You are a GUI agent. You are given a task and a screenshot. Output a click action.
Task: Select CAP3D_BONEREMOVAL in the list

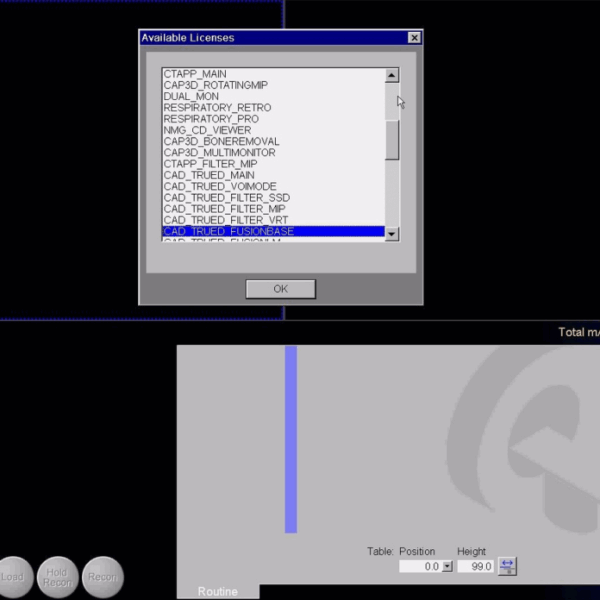click(x=221, y=142)
